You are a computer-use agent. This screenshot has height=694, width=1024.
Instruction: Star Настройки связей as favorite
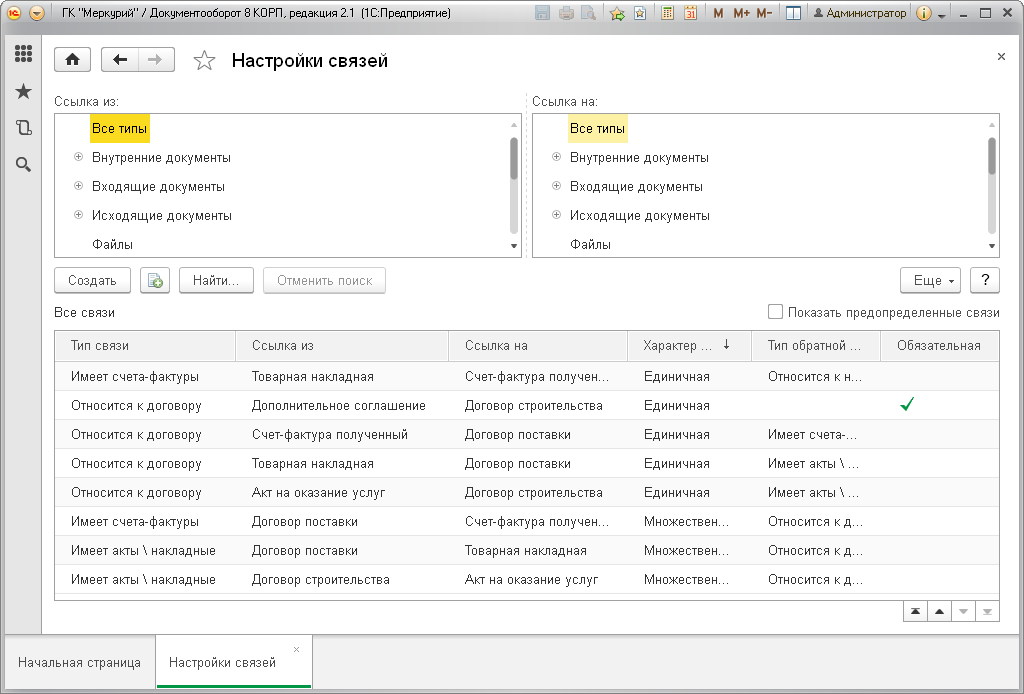(x=204, y=61)
